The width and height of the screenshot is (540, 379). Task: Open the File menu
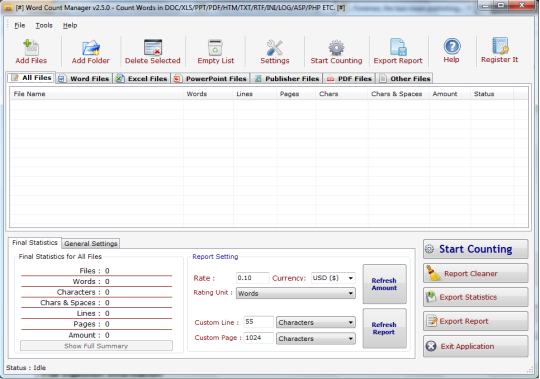(x=20, y=25)
